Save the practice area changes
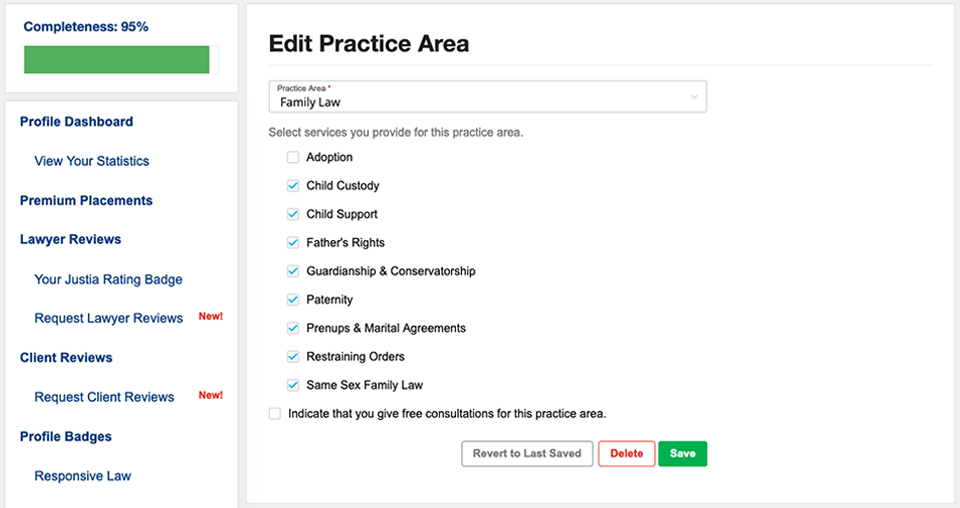Image resolution: width=960 pixels, height=508 pixels. pos(682,454)
